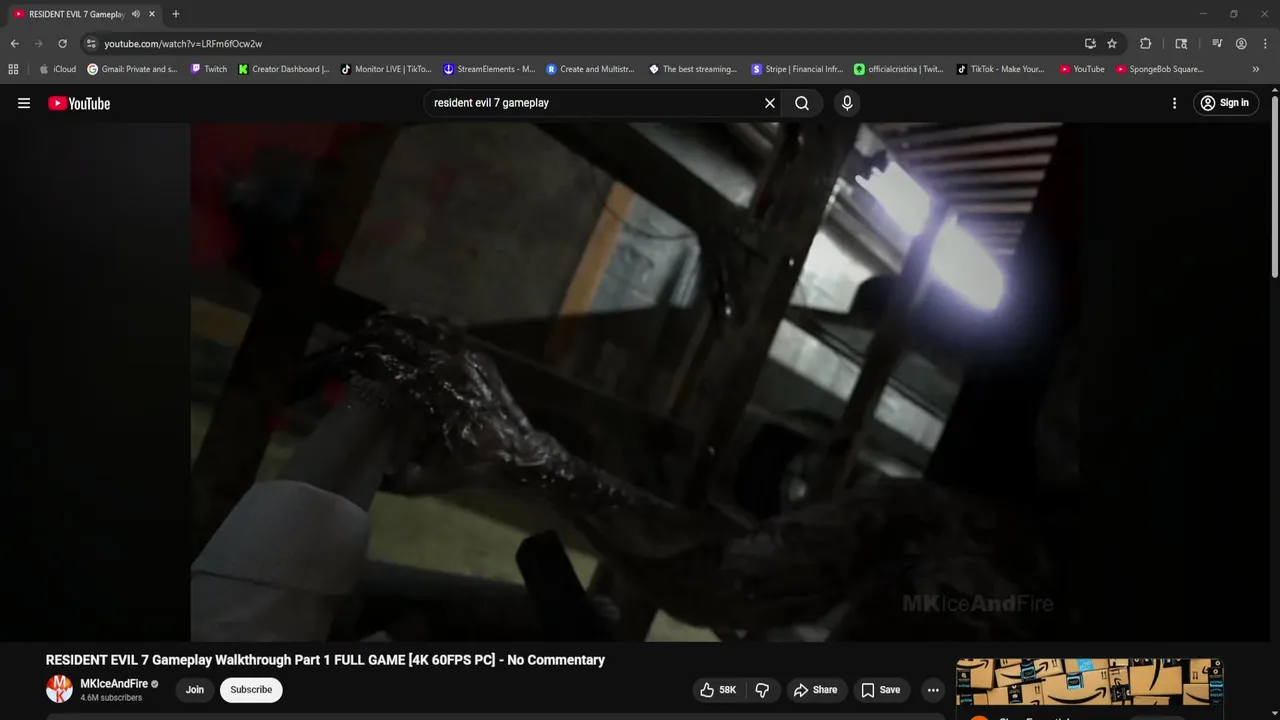Image resolution: width=1280 pixels, height=720 pixels.
Task: Open SpongeBob Square bookmark
Action: [1160, 69]
